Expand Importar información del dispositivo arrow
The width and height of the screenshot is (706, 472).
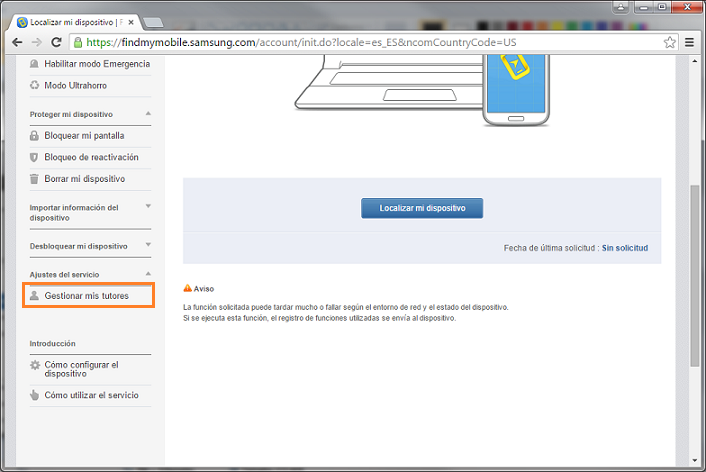tap(148, 206)
